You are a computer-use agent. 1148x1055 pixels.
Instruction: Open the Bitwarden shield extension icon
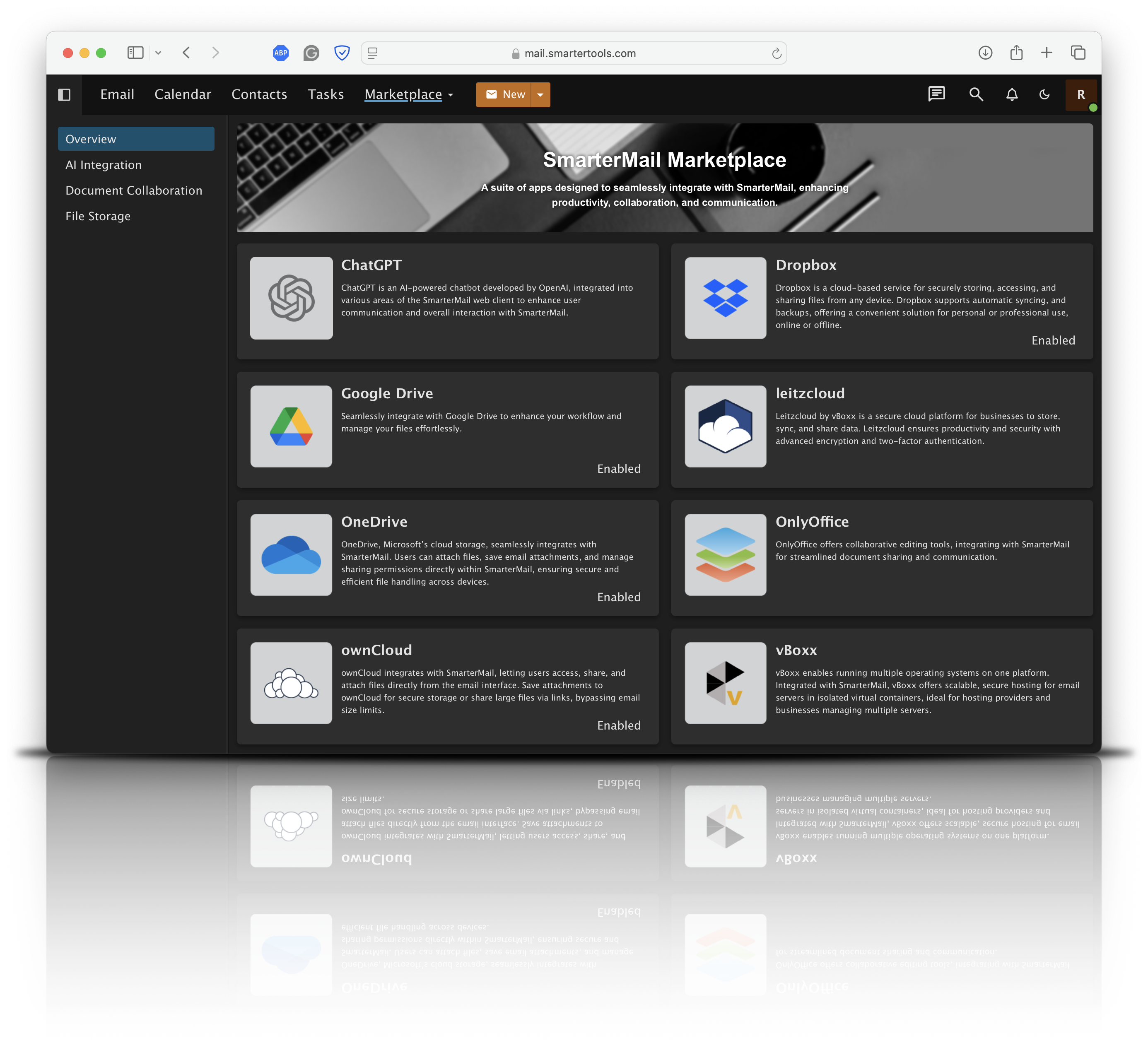pos(342,53)
